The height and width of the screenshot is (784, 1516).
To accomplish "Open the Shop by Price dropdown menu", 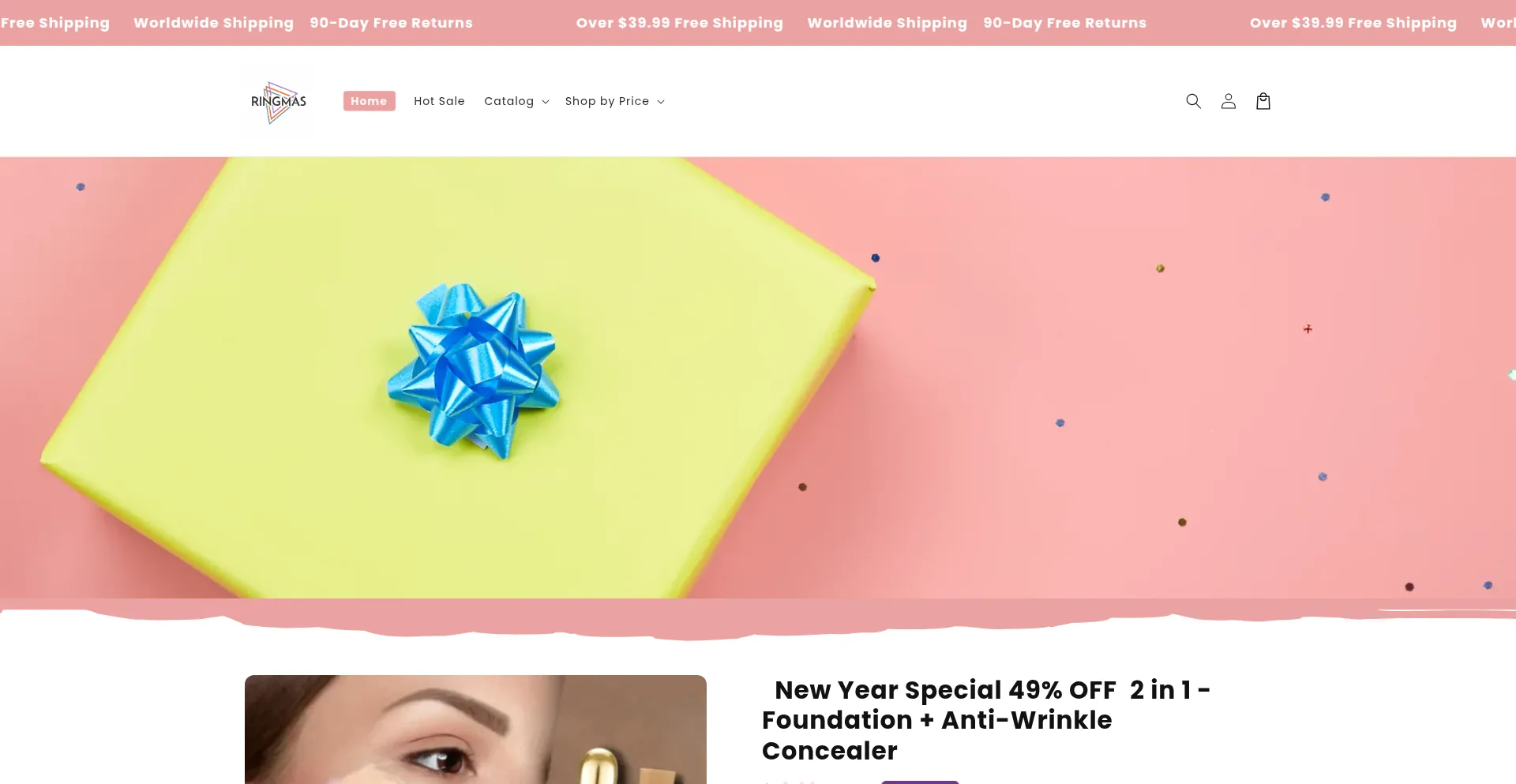I will pyautogui.click(x=614, y=101).
